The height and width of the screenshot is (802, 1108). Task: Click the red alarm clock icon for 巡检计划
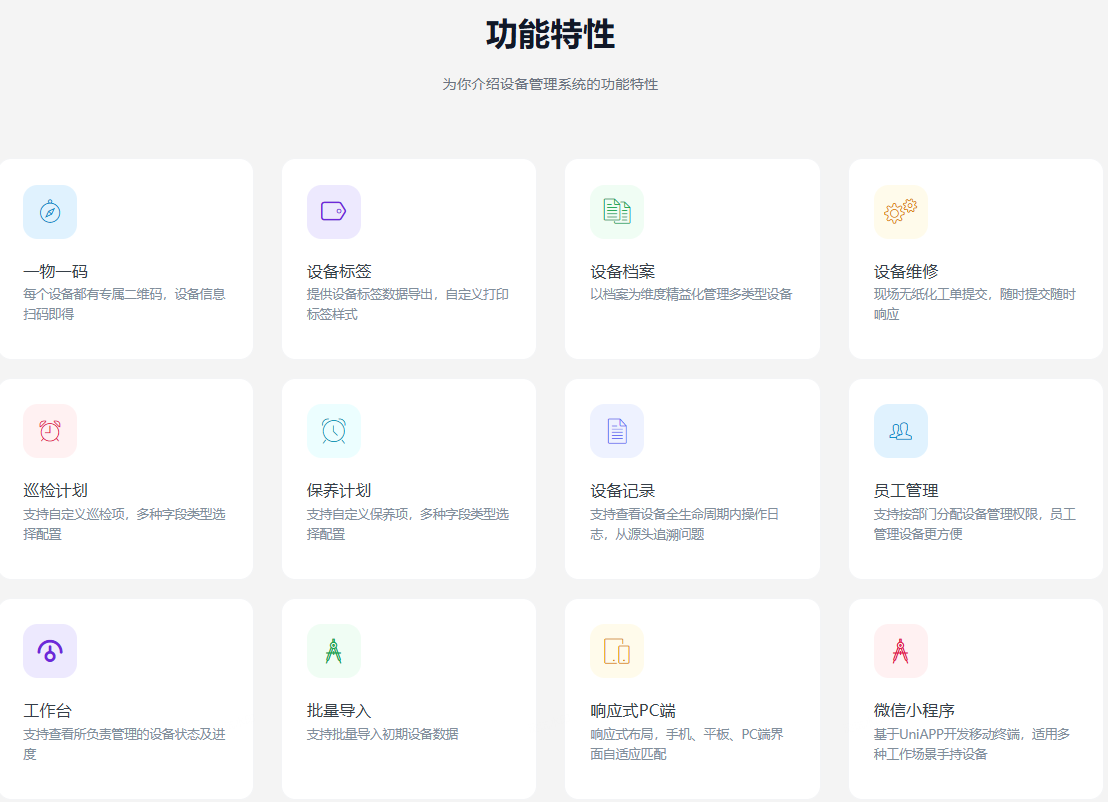click(50, 431)
